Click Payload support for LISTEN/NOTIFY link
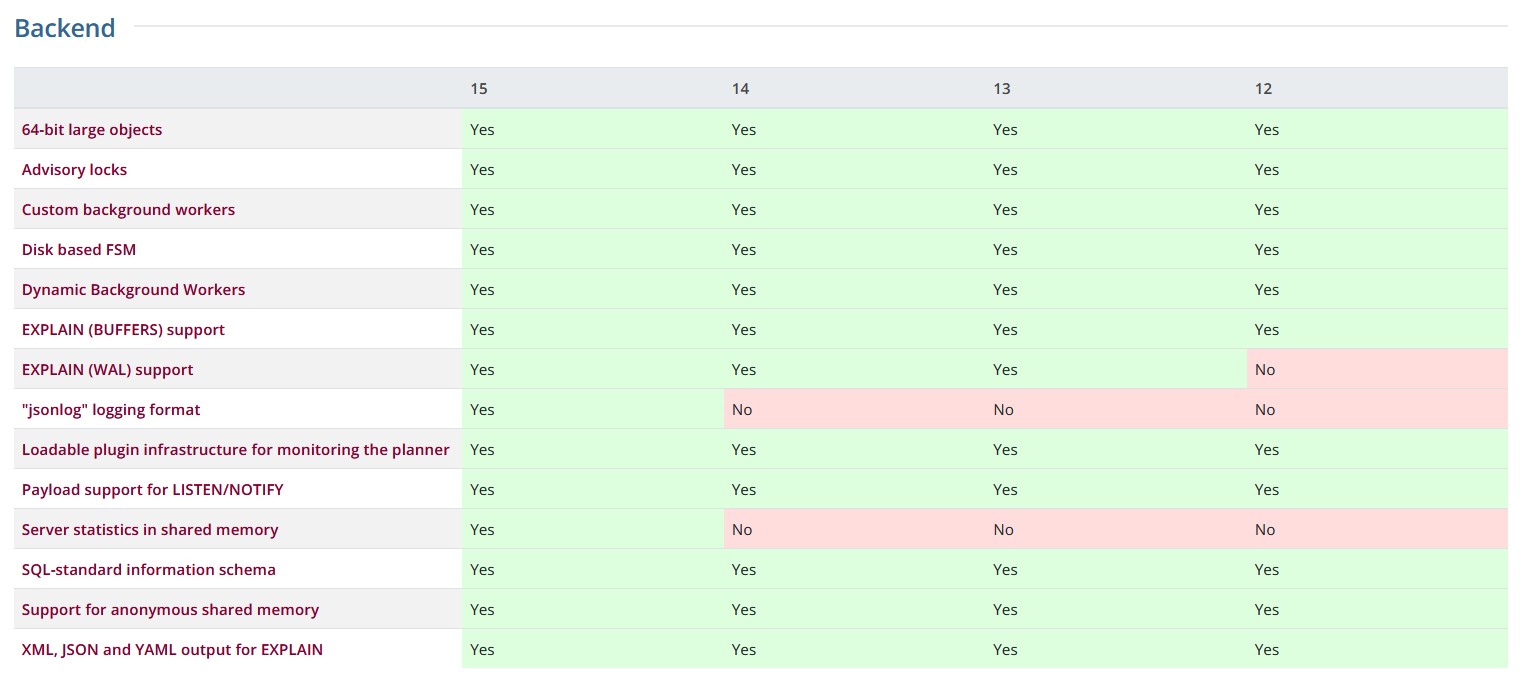 click(152, 490)
